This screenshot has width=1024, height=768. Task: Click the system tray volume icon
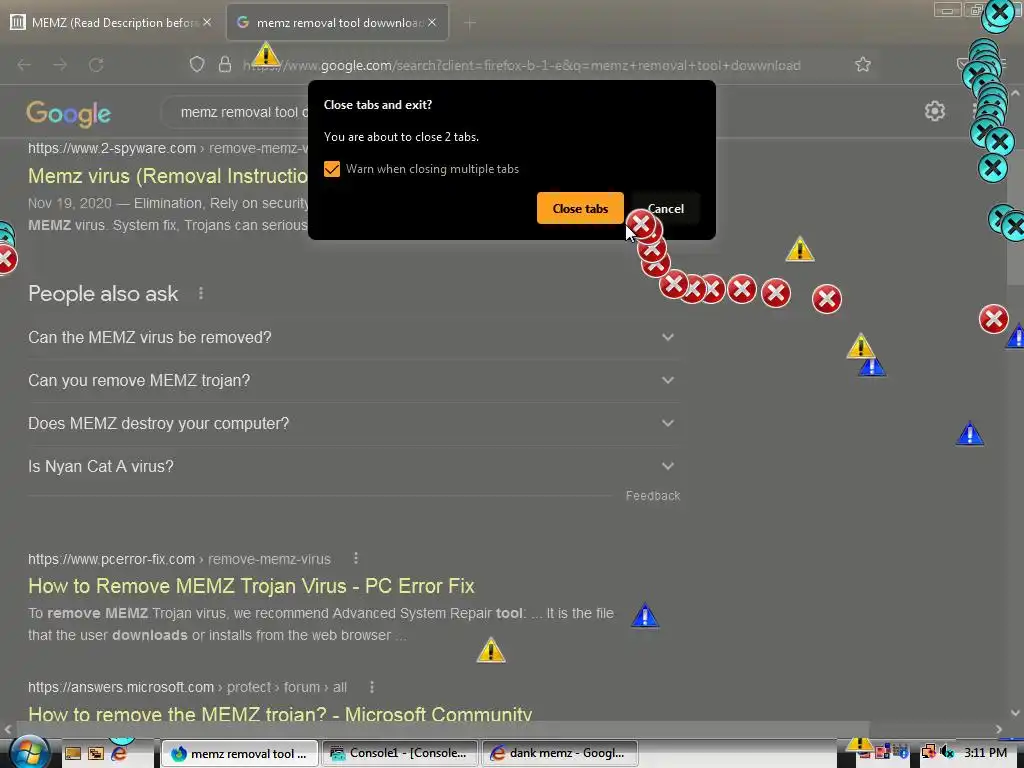coord(947,753)
